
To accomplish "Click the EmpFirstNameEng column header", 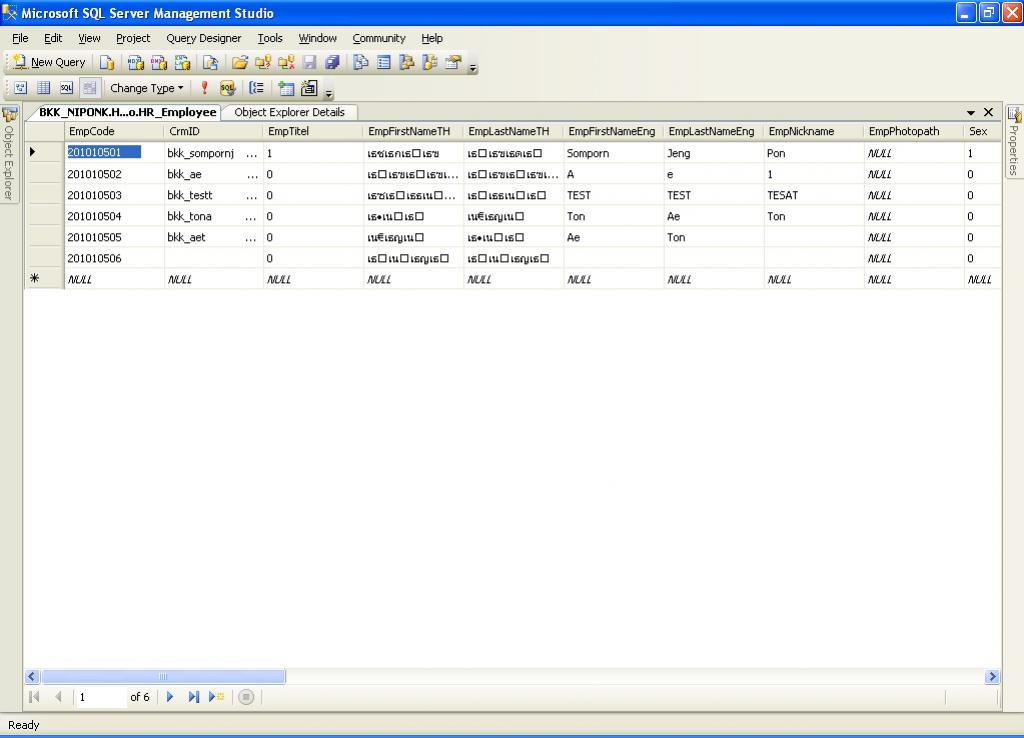I will click(x=612, y=131).
